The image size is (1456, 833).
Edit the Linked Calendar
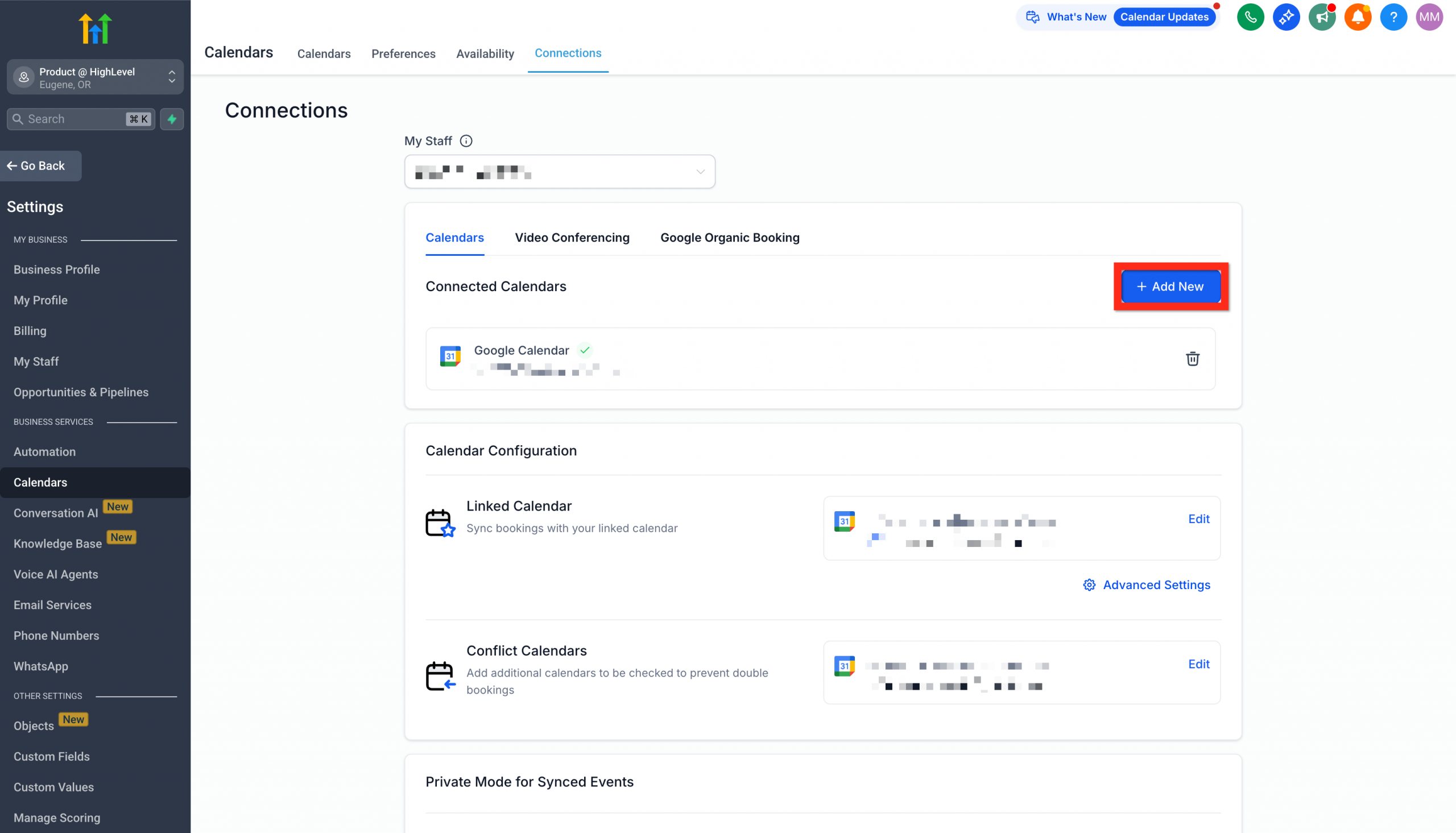(1199, 519)
